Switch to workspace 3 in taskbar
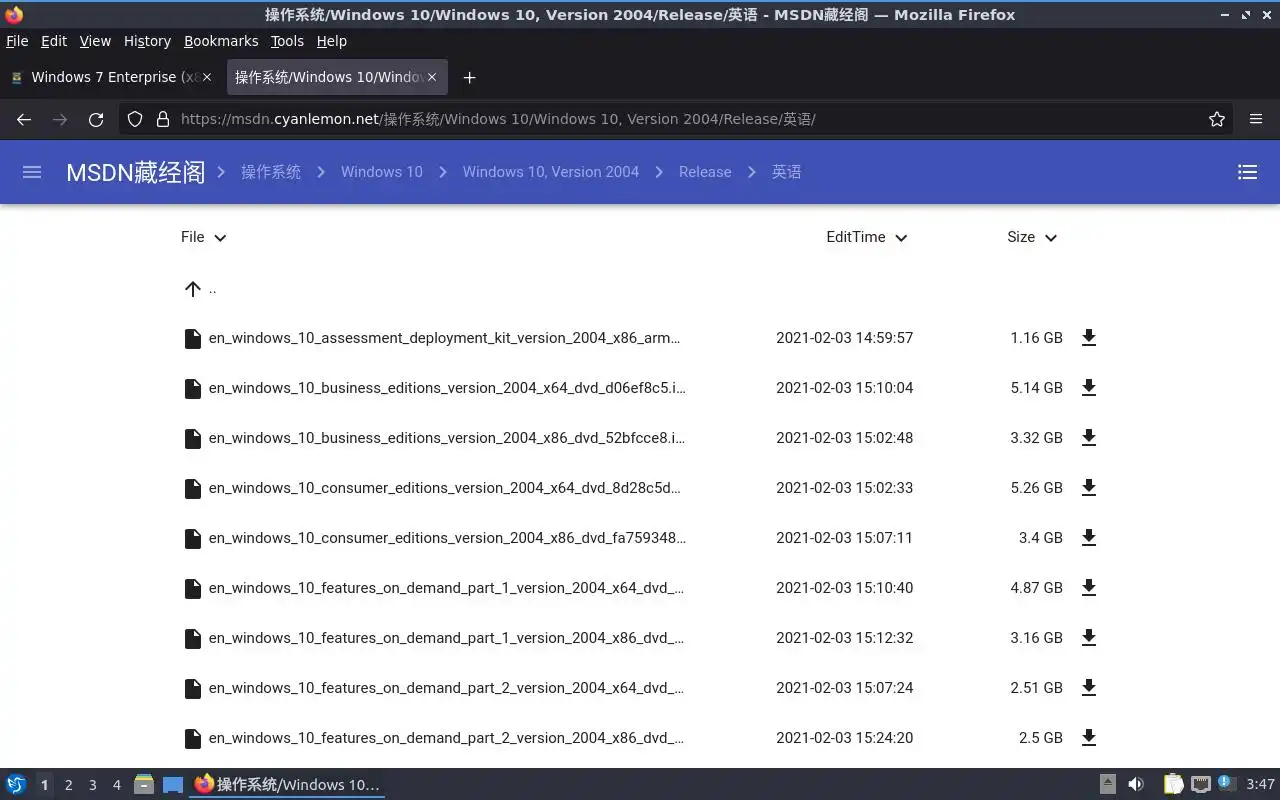The height and width of the screenshot is (800, 1280). (x=92, y=785)
